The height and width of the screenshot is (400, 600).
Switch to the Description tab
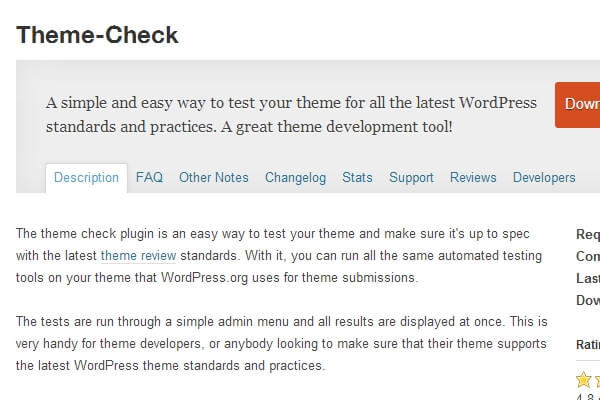(86, 178)
